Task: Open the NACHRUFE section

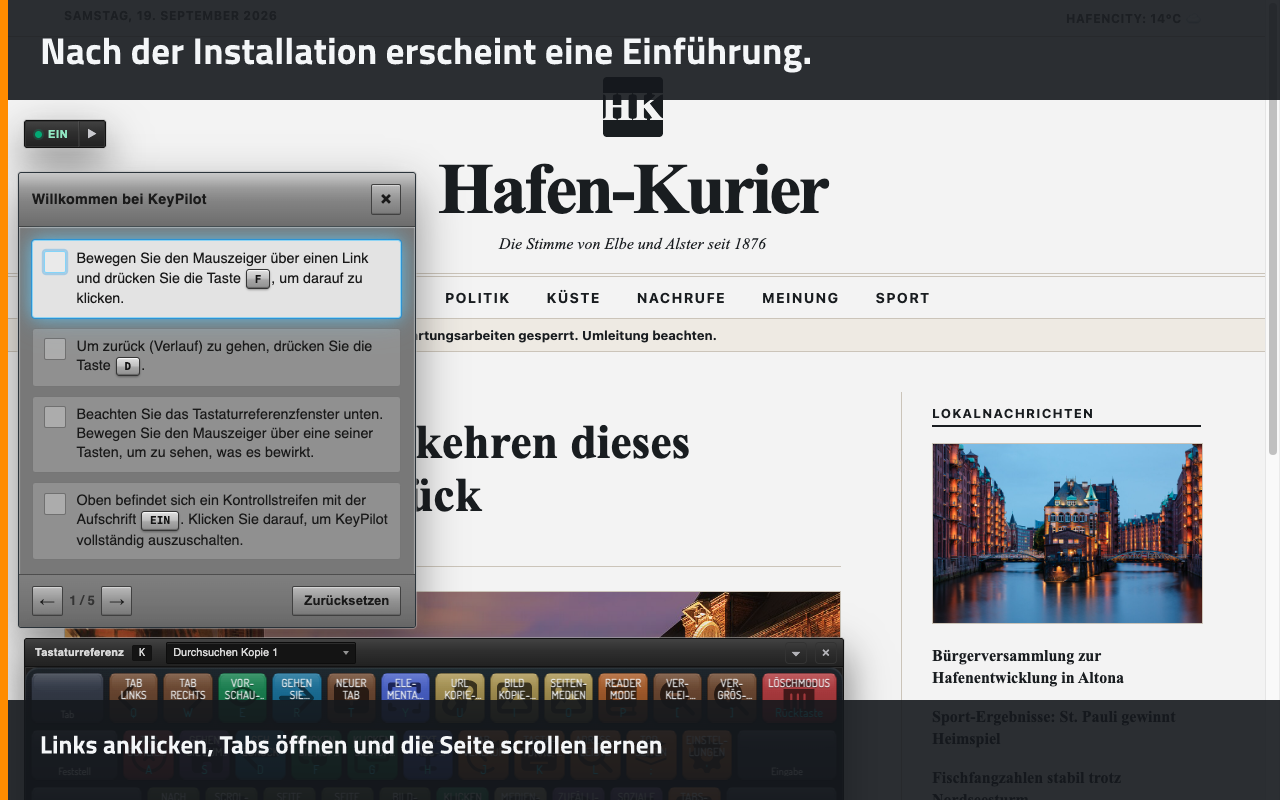Action: click(681, 298)
